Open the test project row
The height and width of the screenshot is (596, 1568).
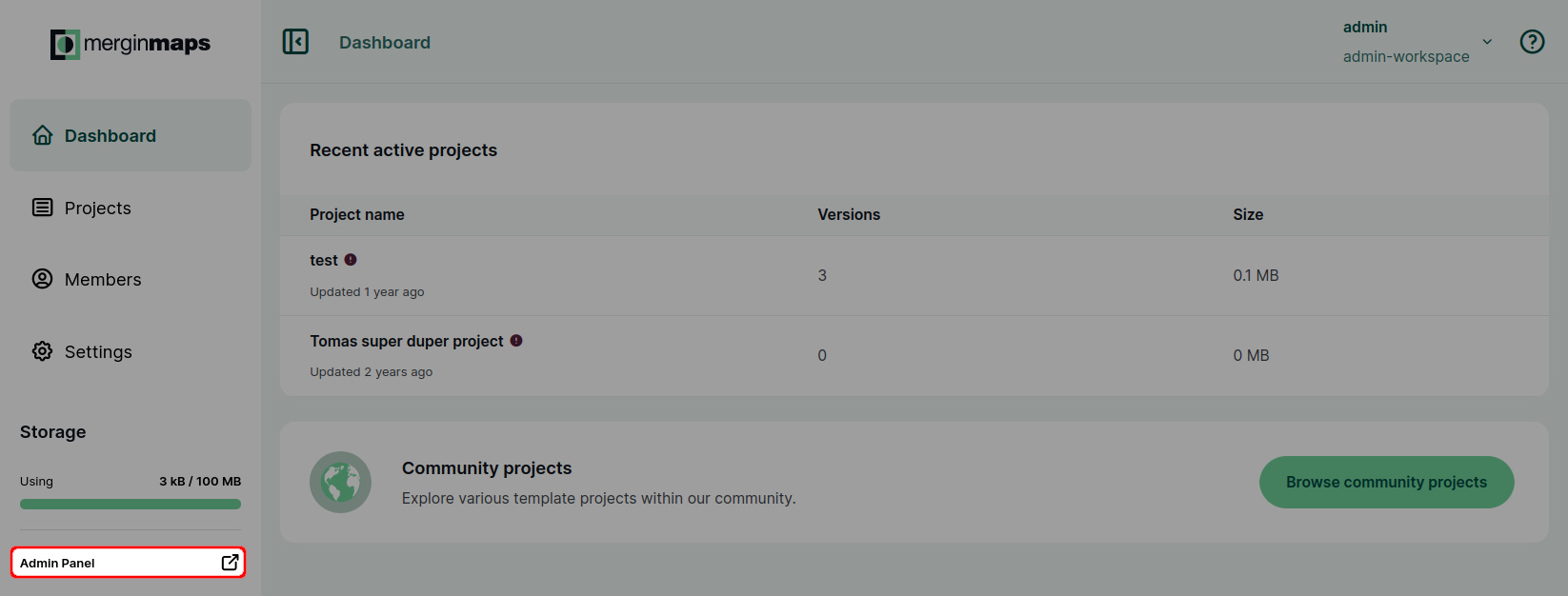tap(914, 275)
